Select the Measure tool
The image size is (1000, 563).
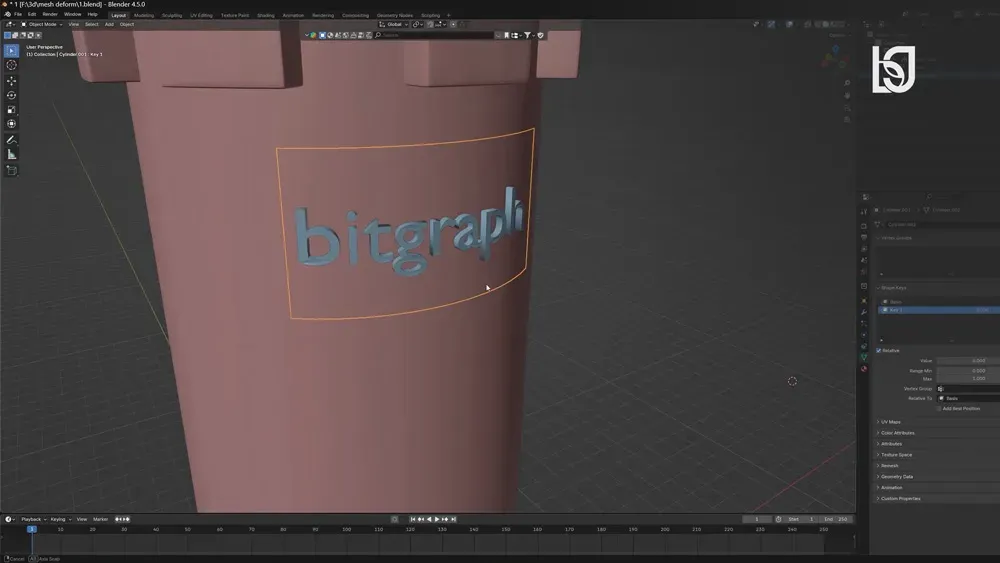click(x=11, y=154)
